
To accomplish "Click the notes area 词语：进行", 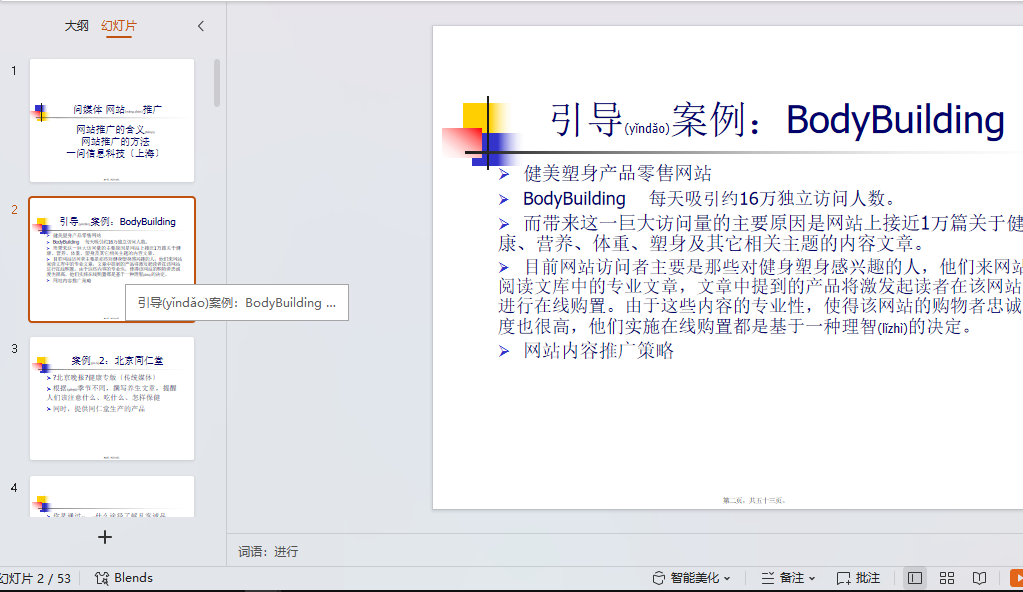I will (268, 552).
